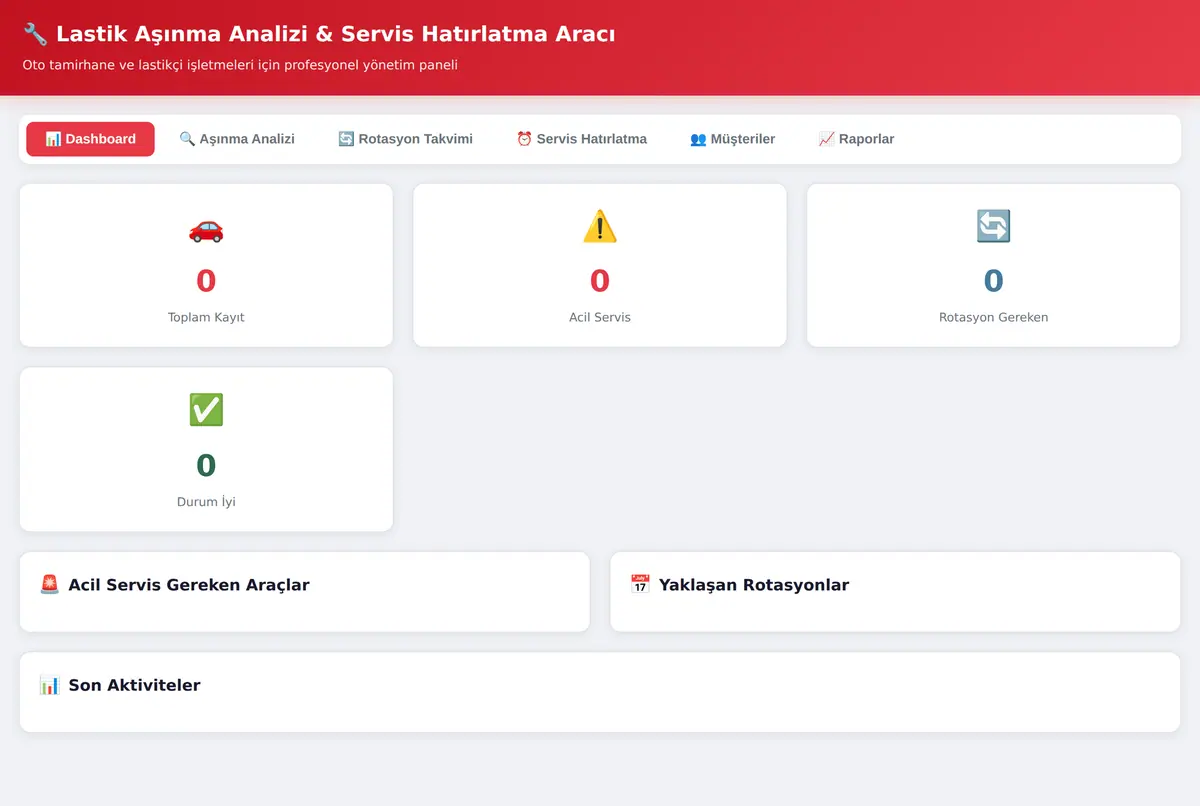Open the Dashboard tab
The image size is (1200, 806).
[x=90, y=139]
